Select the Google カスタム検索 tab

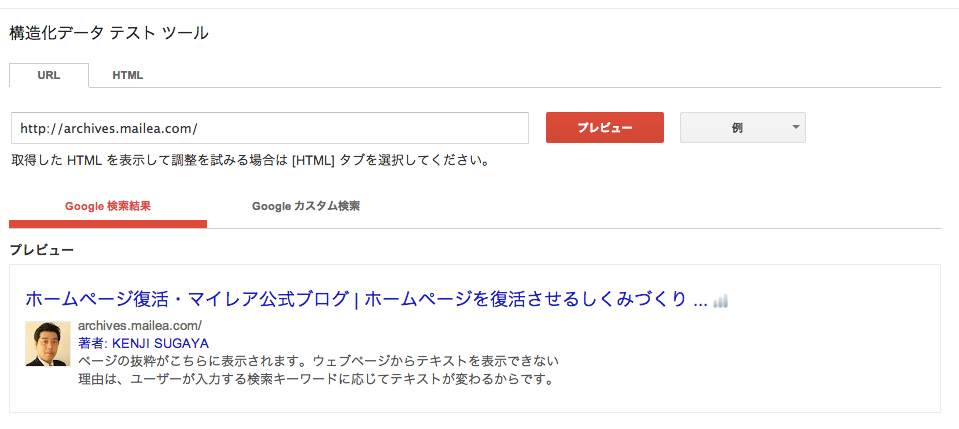point(306,206)
